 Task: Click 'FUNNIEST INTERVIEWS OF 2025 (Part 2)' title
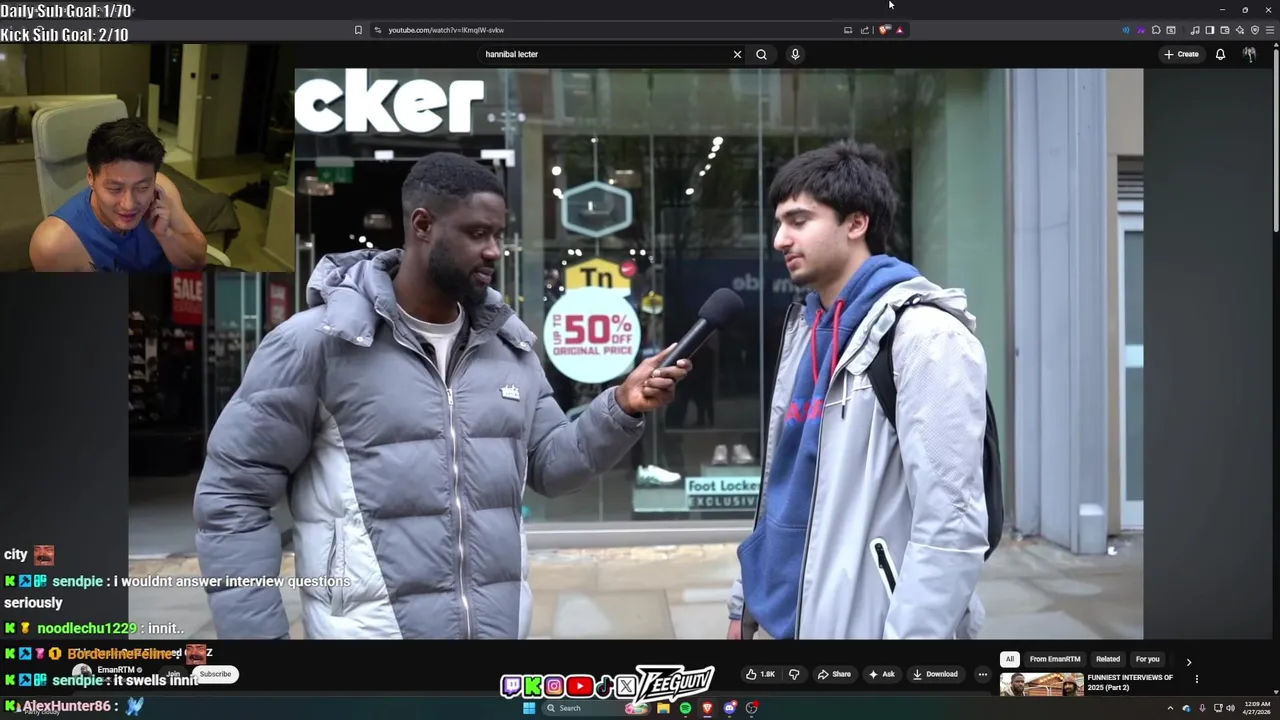[1130, 682]
